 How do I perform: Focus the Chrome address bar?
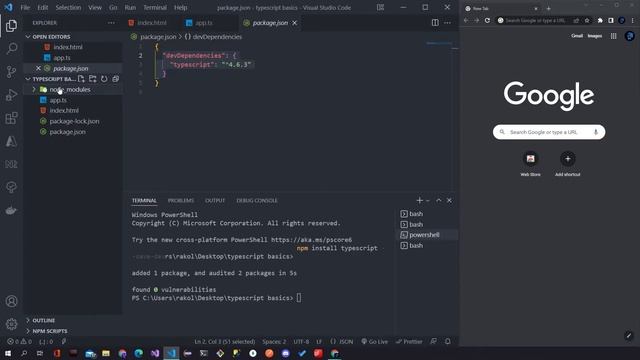[x=536, y=20]
